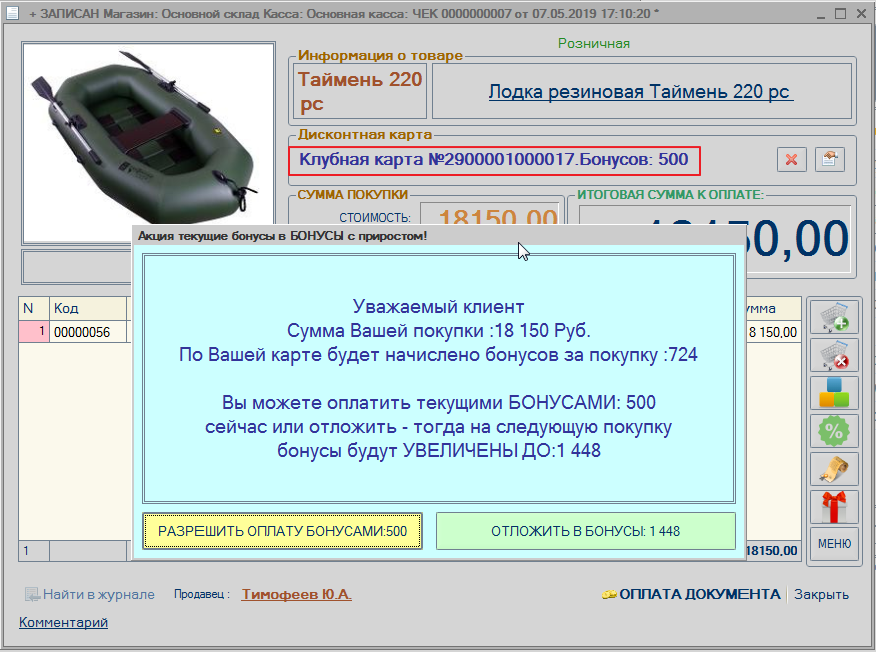The image size is (876, 652).
Task: Open the gift box icon
Action: pyautogui.click(x=834, y=507)
